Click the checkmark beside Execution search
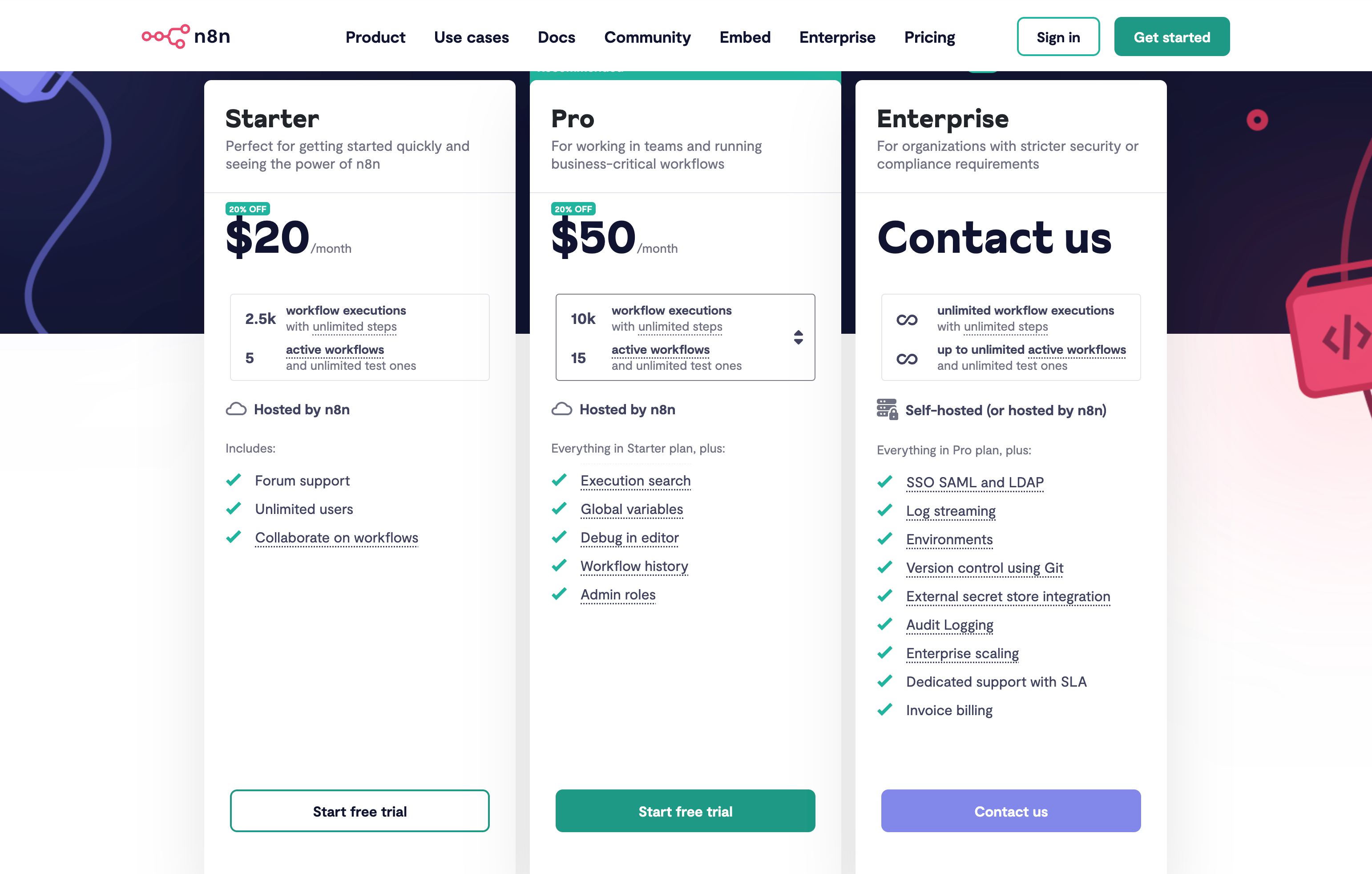Image resolution: width=1372 pixels, height=874 pixels. click(x=560, y=480)
